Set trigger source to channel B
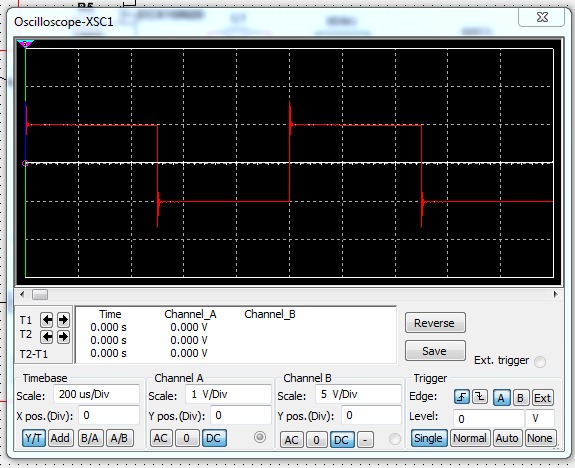Screen dimensions: 575x468 point(520,398)
